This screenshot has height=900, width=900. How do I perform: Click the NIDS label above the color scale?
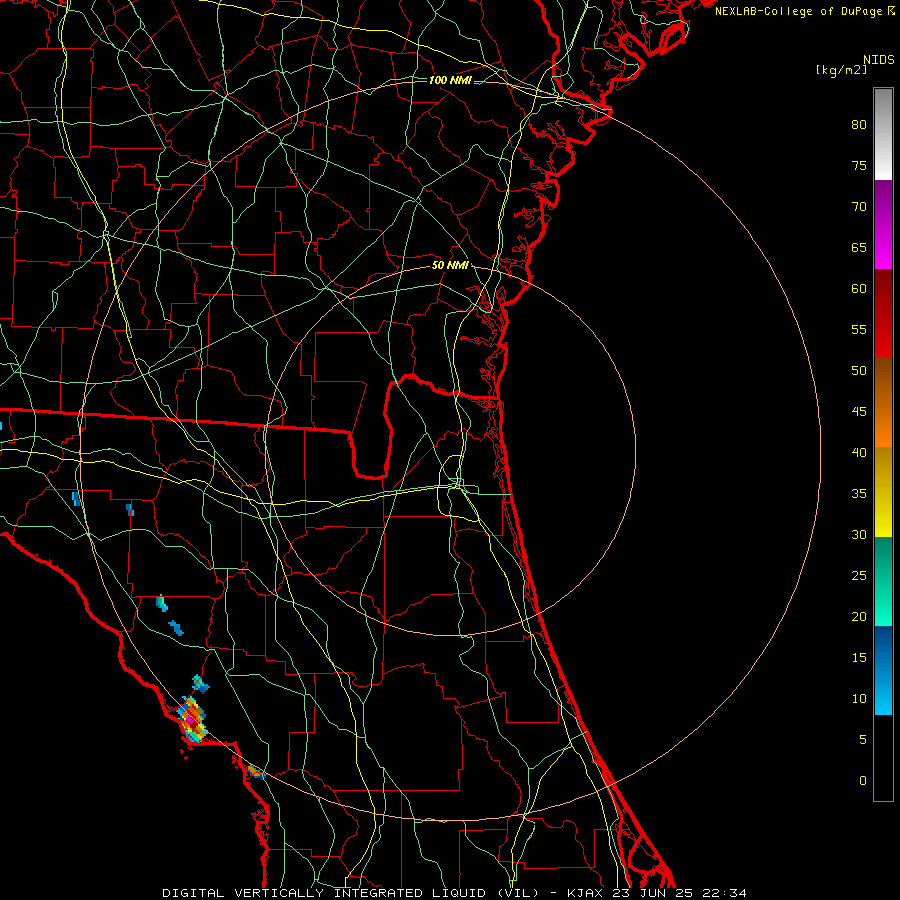coord(879,60)
